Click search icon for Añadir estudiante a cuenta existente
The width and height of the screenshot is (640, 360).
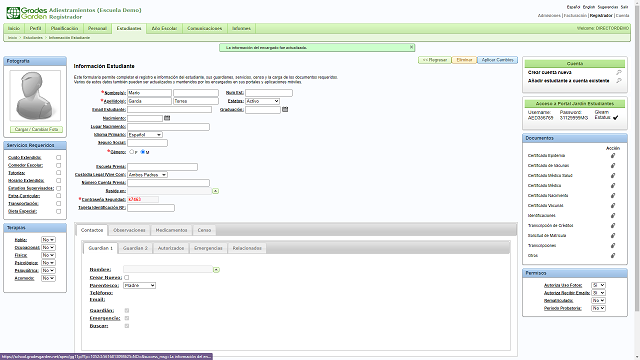pos(619,81)
